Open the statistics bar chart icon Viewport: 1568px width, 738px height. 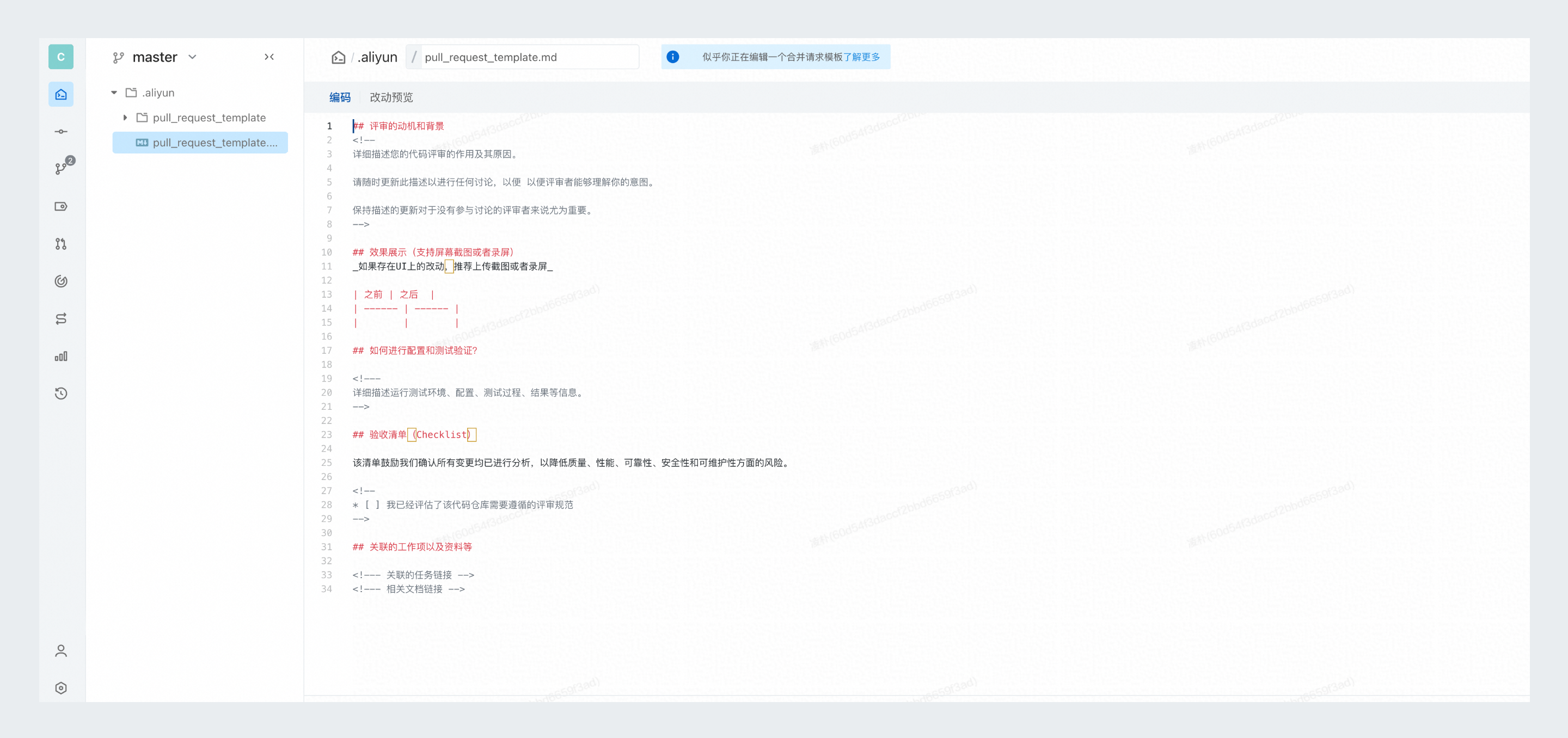(61, 356)
